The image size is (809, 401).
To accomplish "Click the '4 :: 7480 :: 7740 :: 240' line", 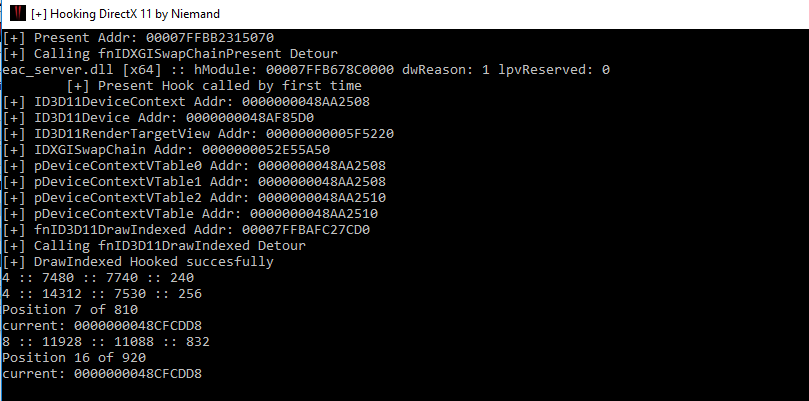I will pos(98,278).
